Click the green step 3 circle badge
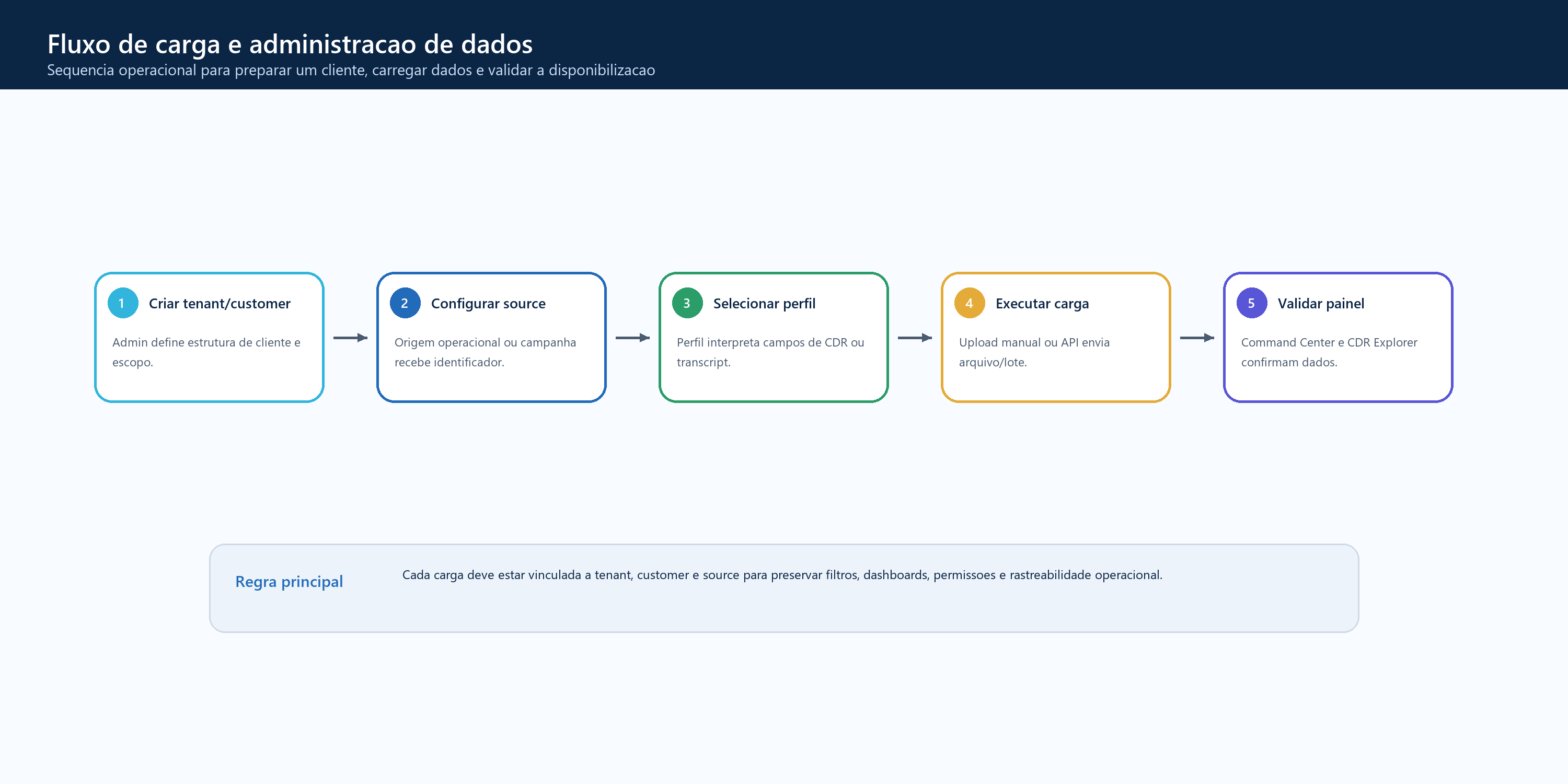This screenshot has width=1568, height=784. coord(687,303)
